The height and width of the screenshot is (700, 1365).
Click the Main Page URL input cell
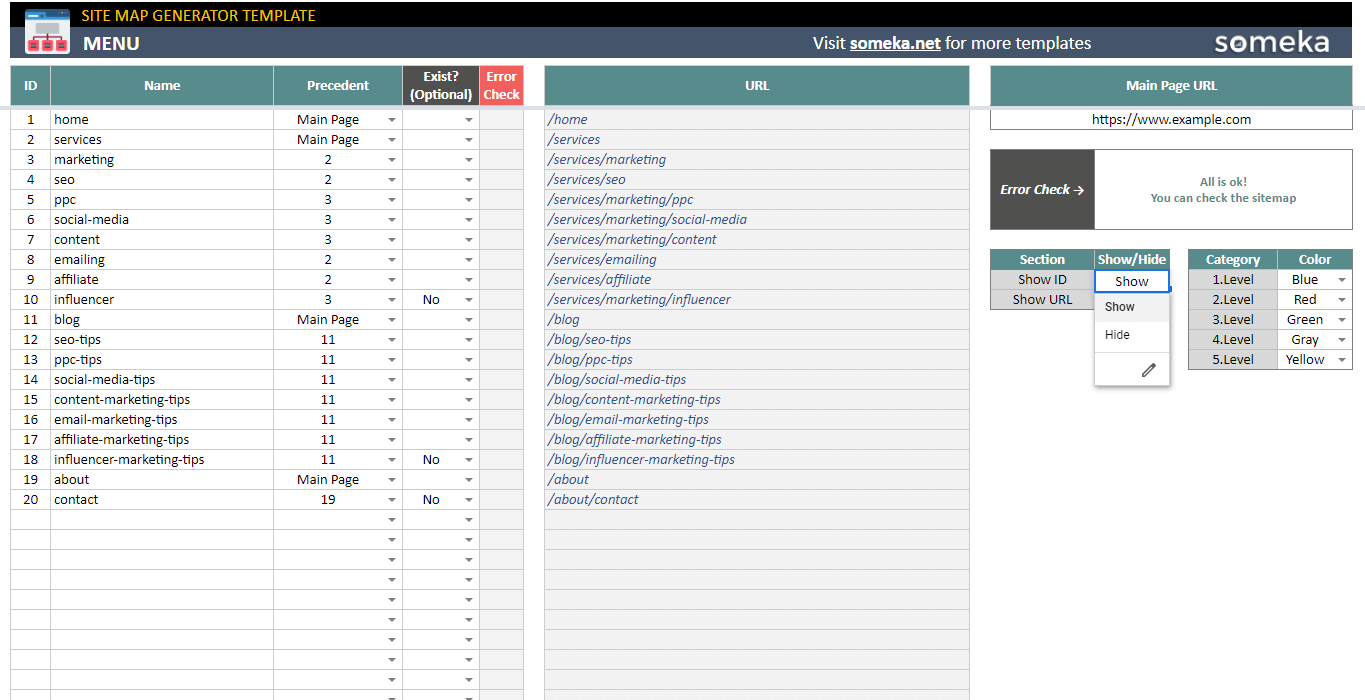(x=1170, y=120)
